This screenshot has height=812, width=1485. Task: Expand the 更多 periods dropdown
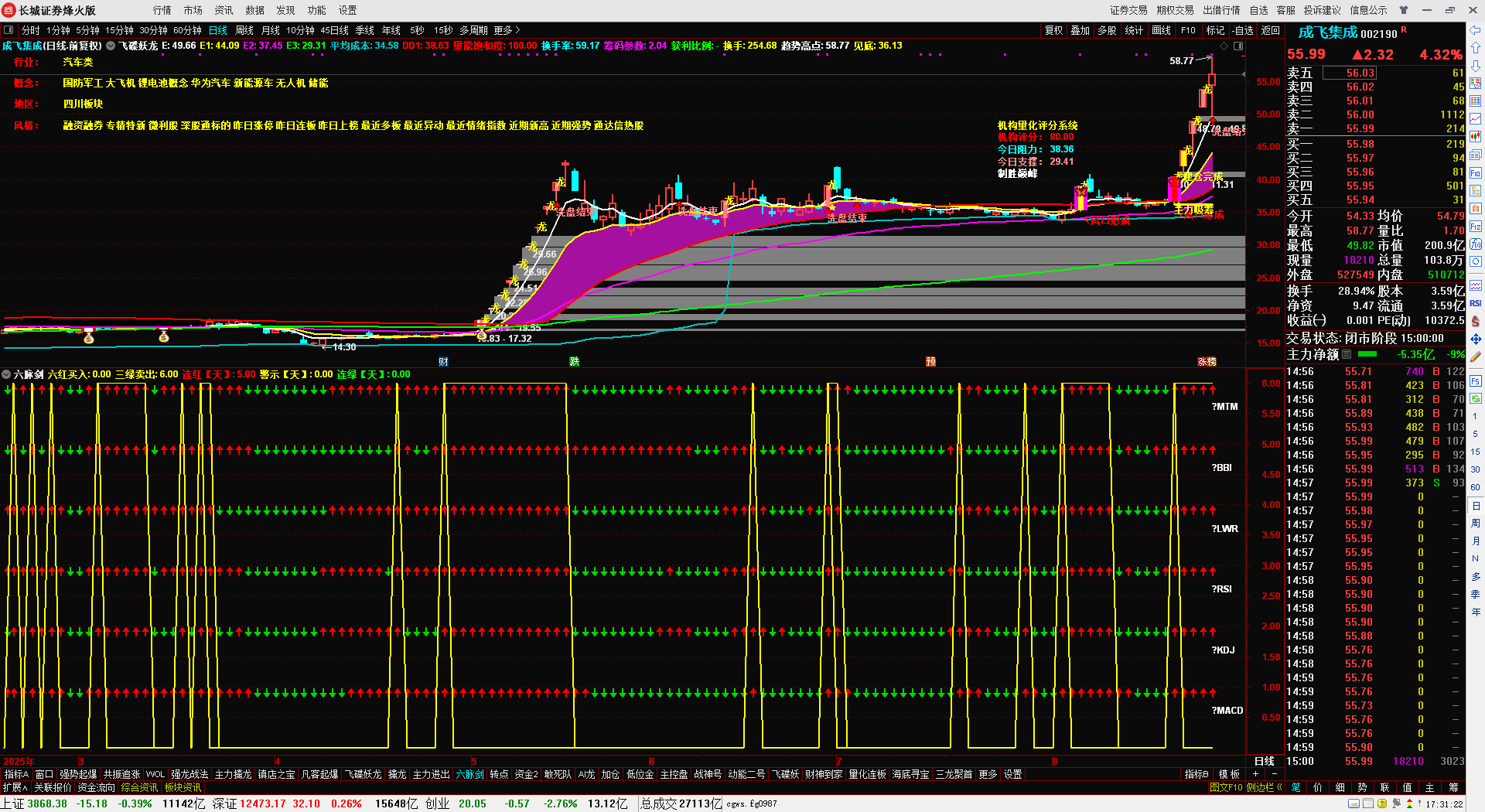point(506,30)
